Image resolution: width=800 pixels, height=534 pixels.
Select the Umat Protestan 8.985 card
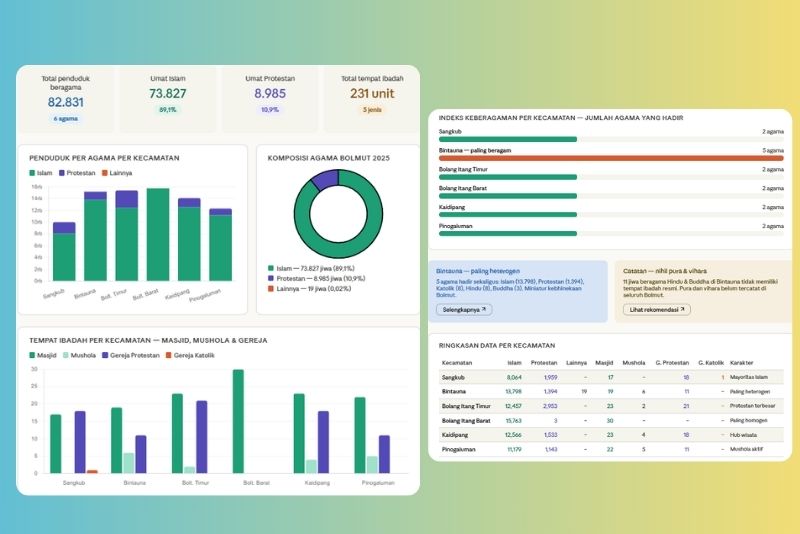point(270,100)
